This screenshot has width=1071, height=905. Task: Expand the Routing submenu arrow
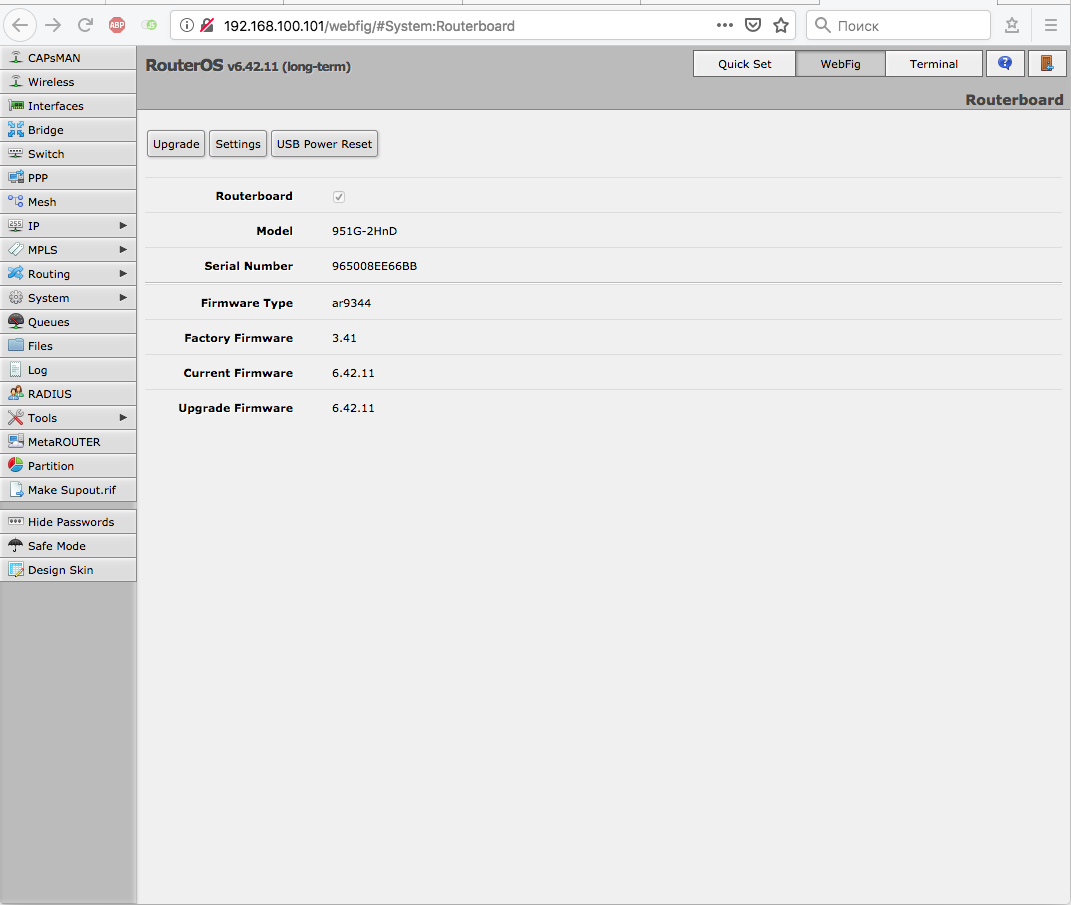[123, 273]
